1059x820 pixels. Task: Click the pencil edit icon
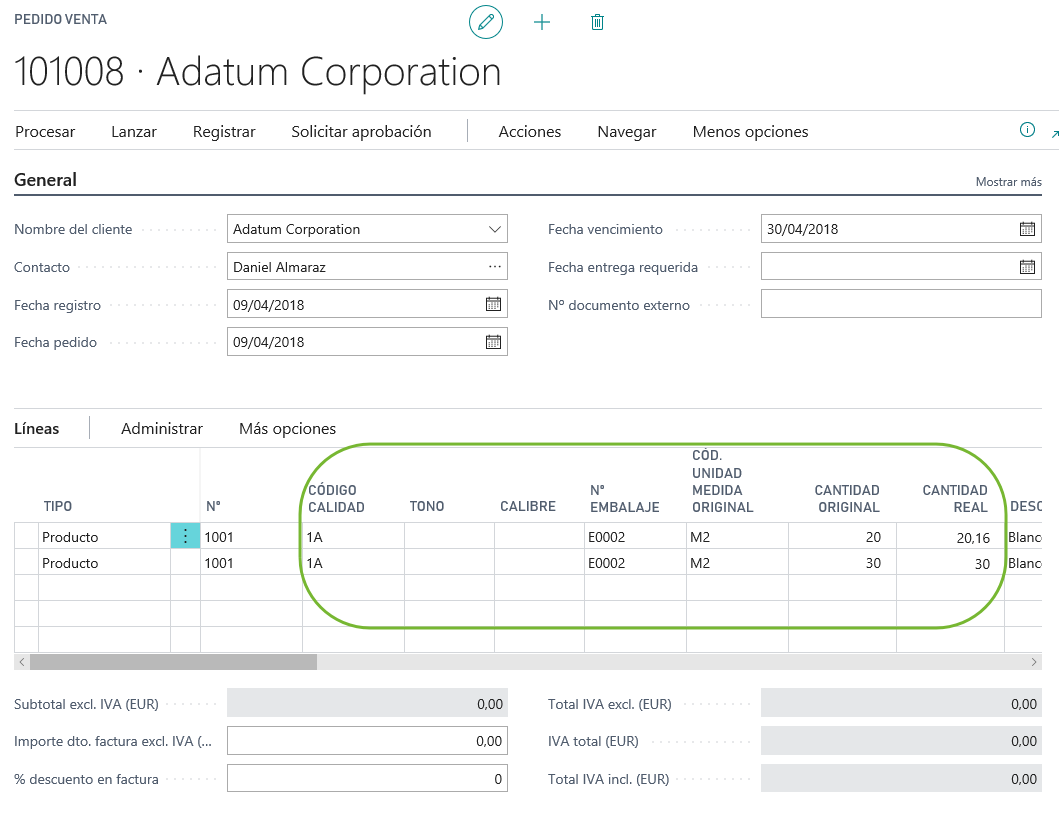(x=486, y=22)
